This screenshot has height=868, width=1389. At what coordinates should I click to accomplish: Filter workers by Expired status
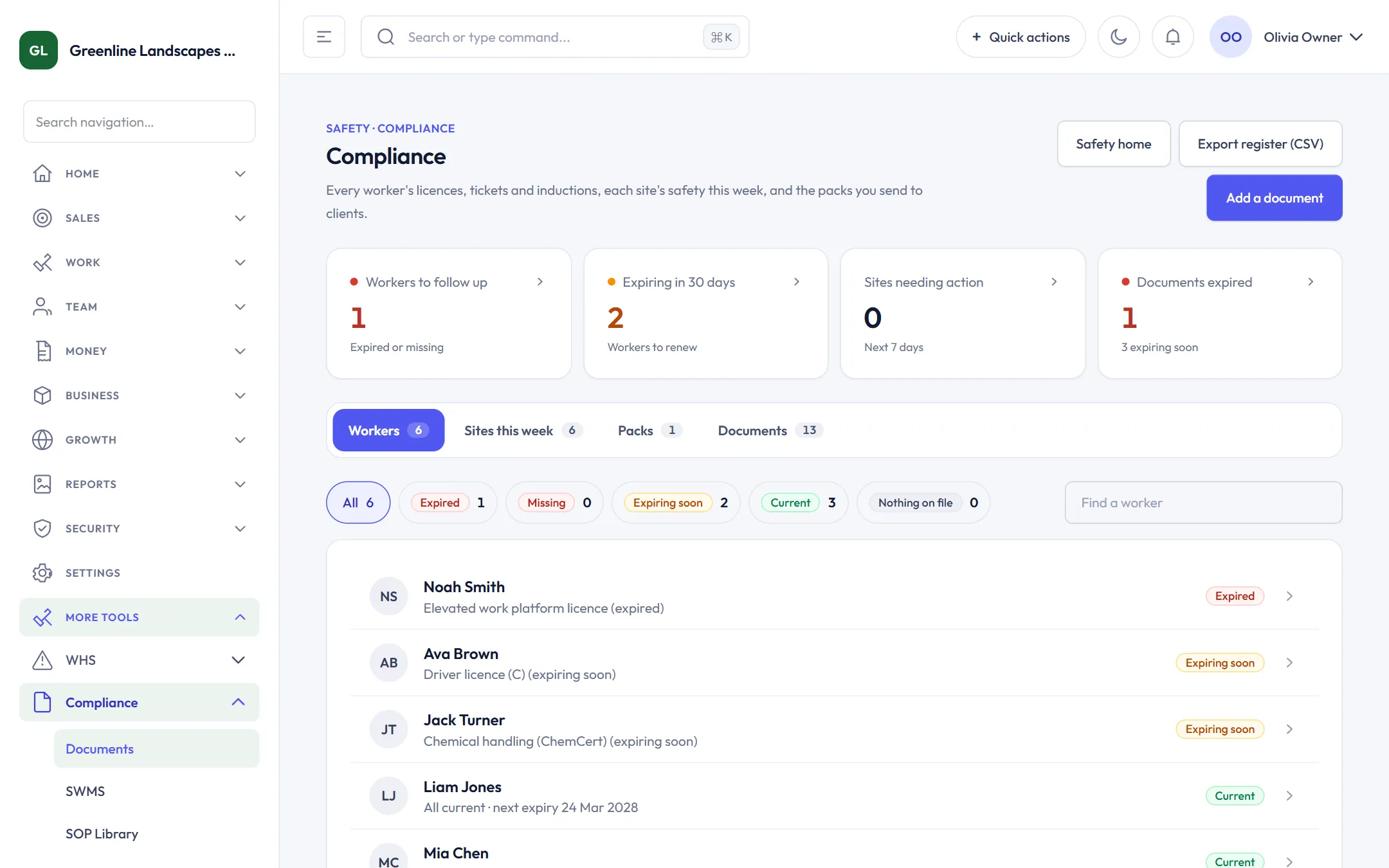(x=448, y=502)
